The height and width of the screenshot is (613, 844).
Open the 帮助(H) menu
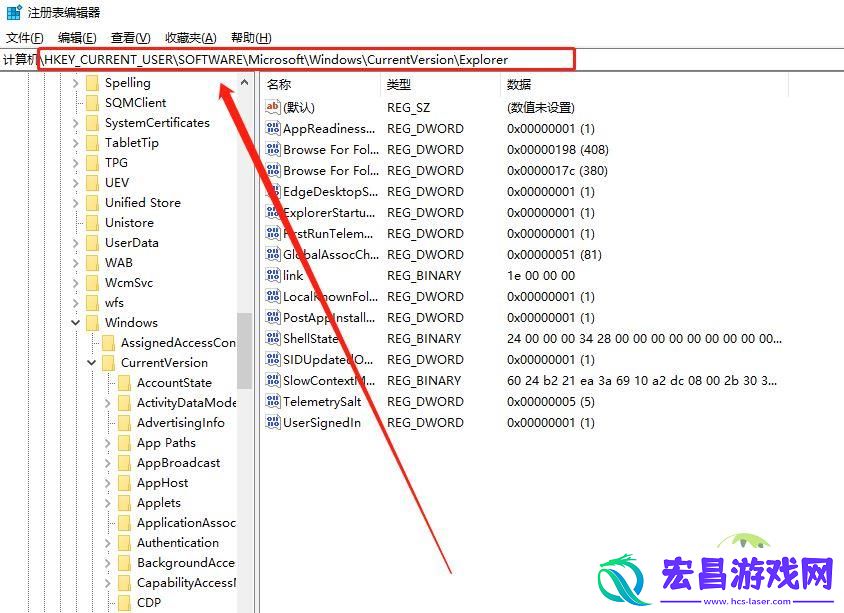tap(251, 38)
